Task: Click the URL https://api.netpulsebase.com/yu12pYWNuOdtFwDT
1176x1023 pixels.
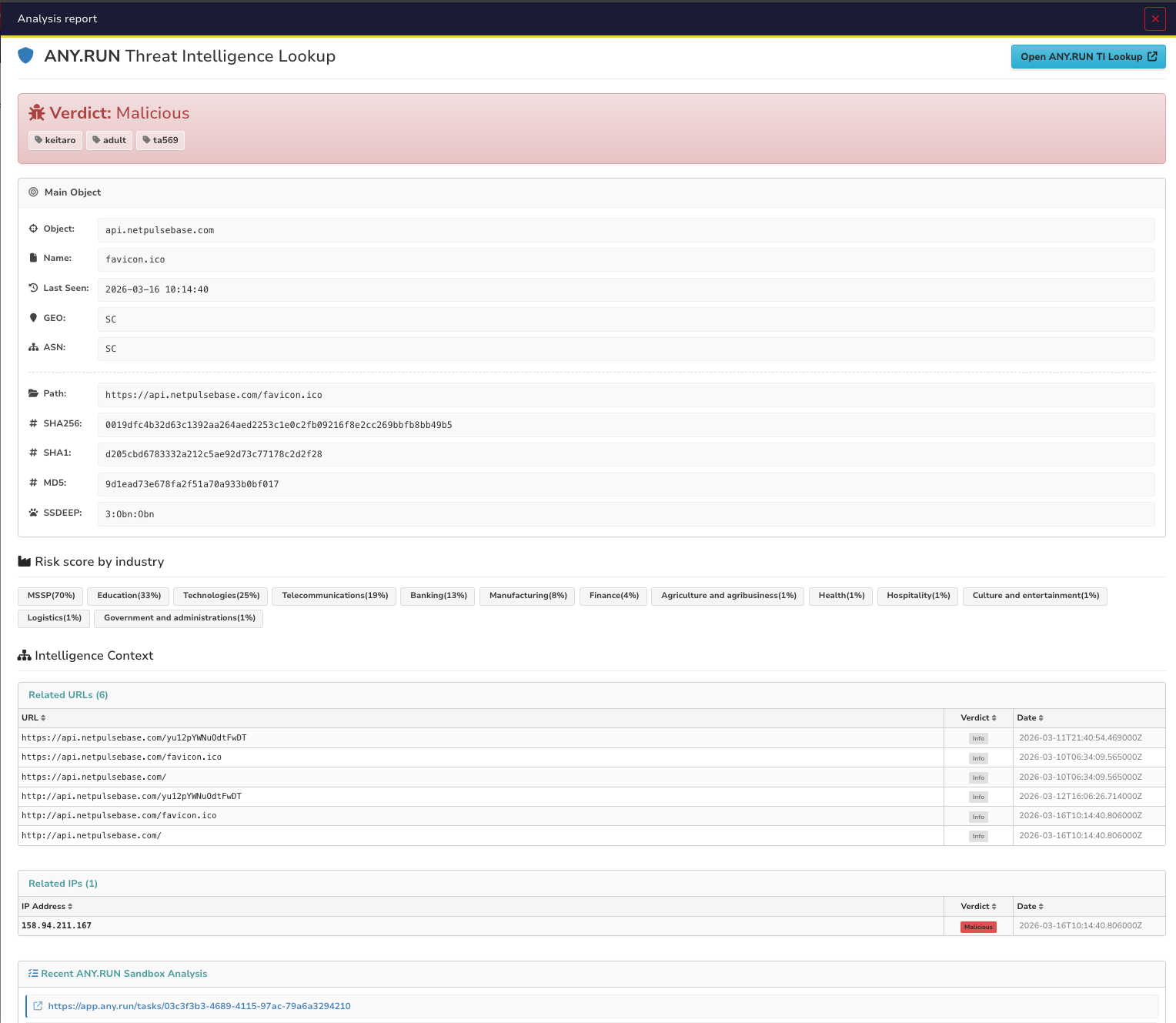Action: [x=134, y=738]
